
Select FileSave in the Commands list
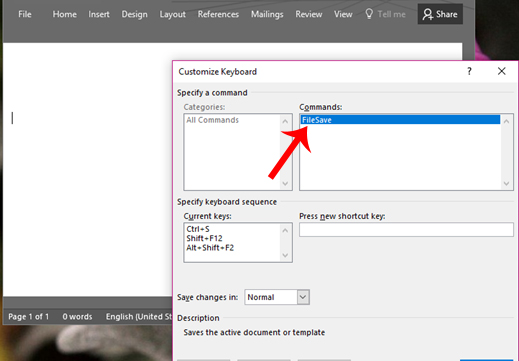tap(400, 120)
